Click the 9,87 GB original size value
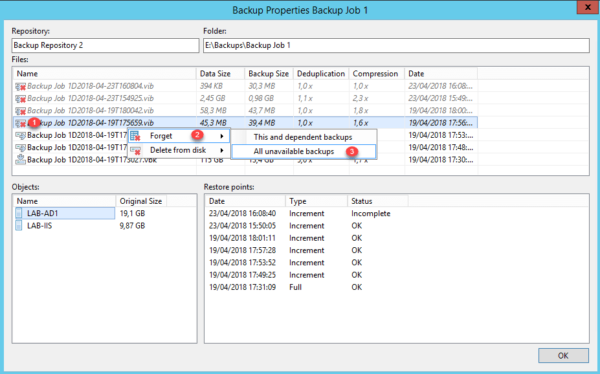This screenshot has height=374, width=600. (132, 225)
